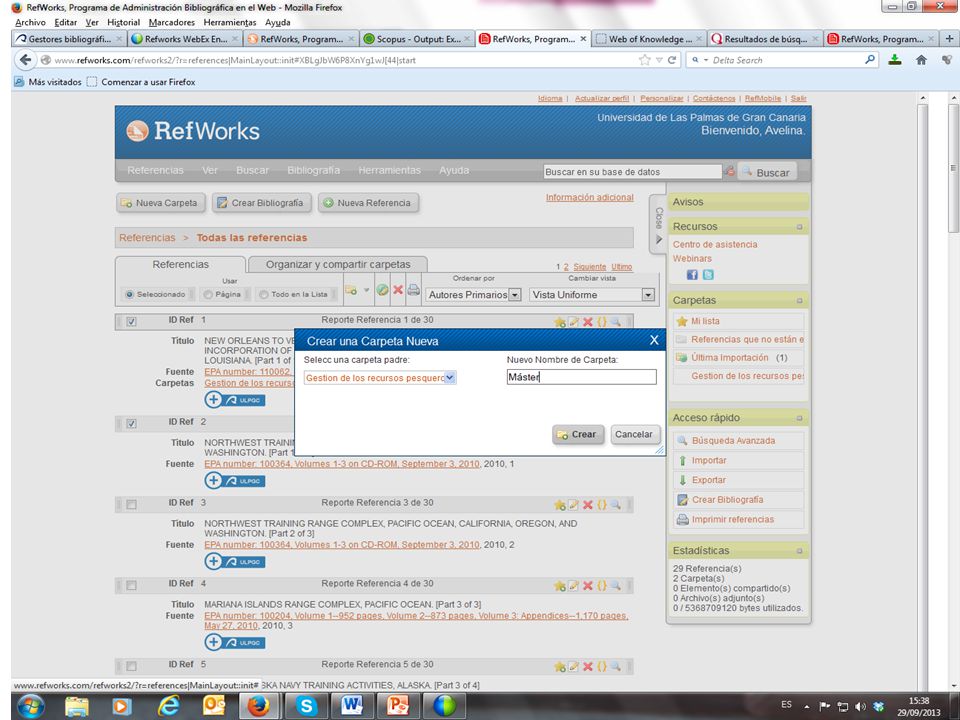This screenshot has height=720, width=960.
Task: Click the Crear button in dialog
Action: [578, 434]
